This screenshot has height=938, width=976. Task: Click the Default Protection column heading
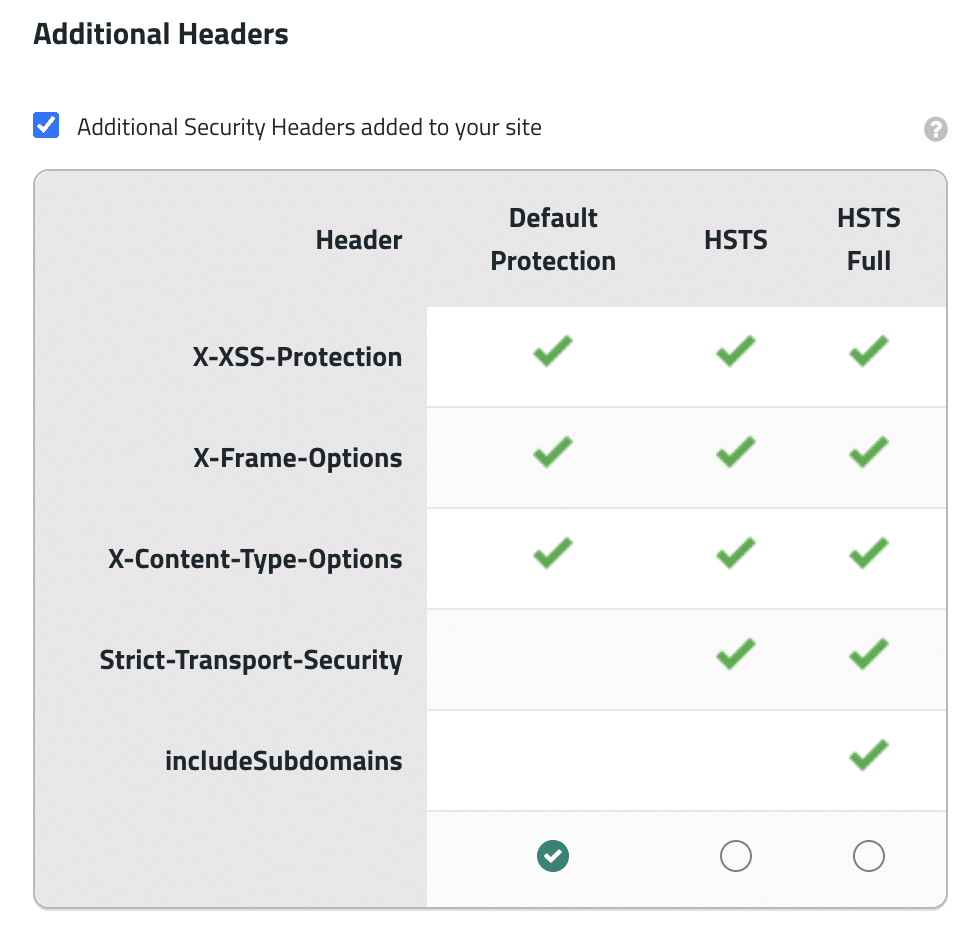click(x=552, y=240)
